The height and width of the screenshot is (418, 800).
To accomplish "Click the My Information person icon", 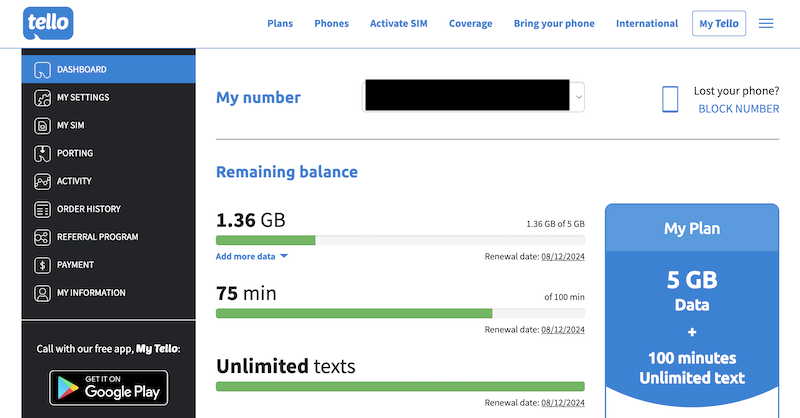I will (x=42, y=294).
